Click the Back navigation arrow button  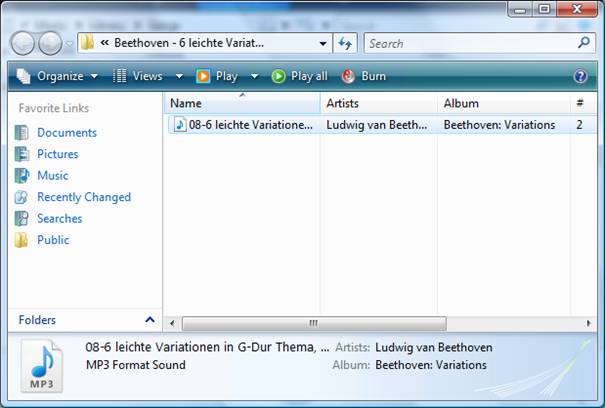tap(24, 43)
